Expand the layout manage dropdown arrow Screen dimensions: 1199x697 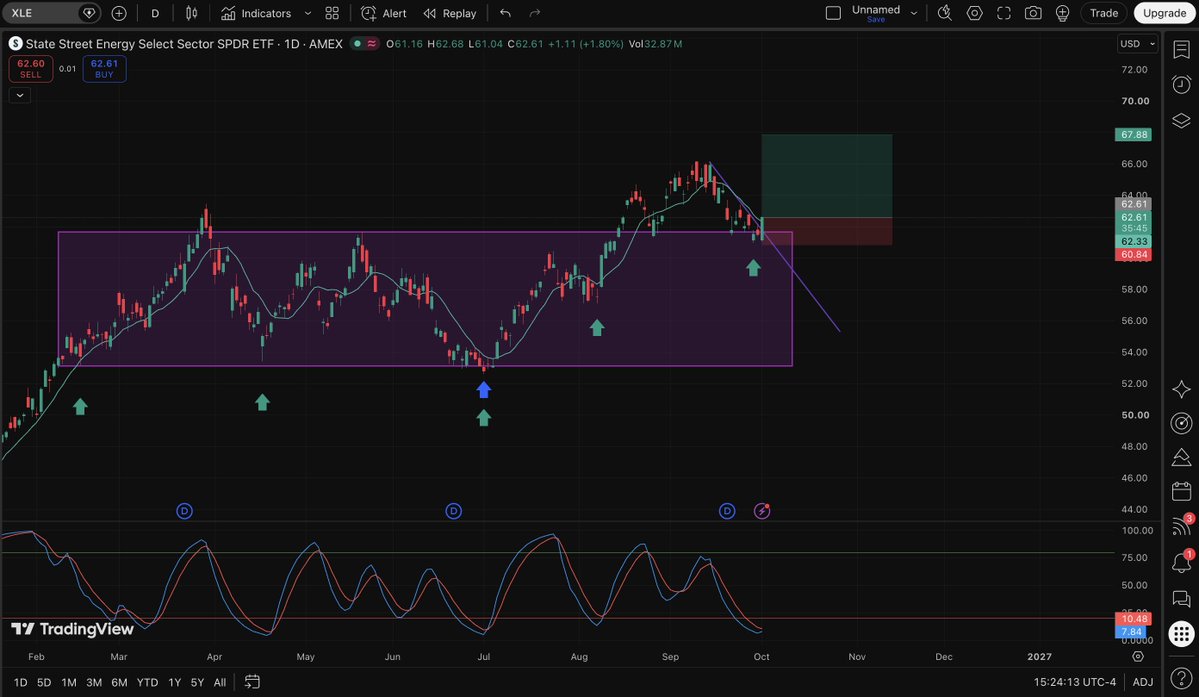point(914,13)
